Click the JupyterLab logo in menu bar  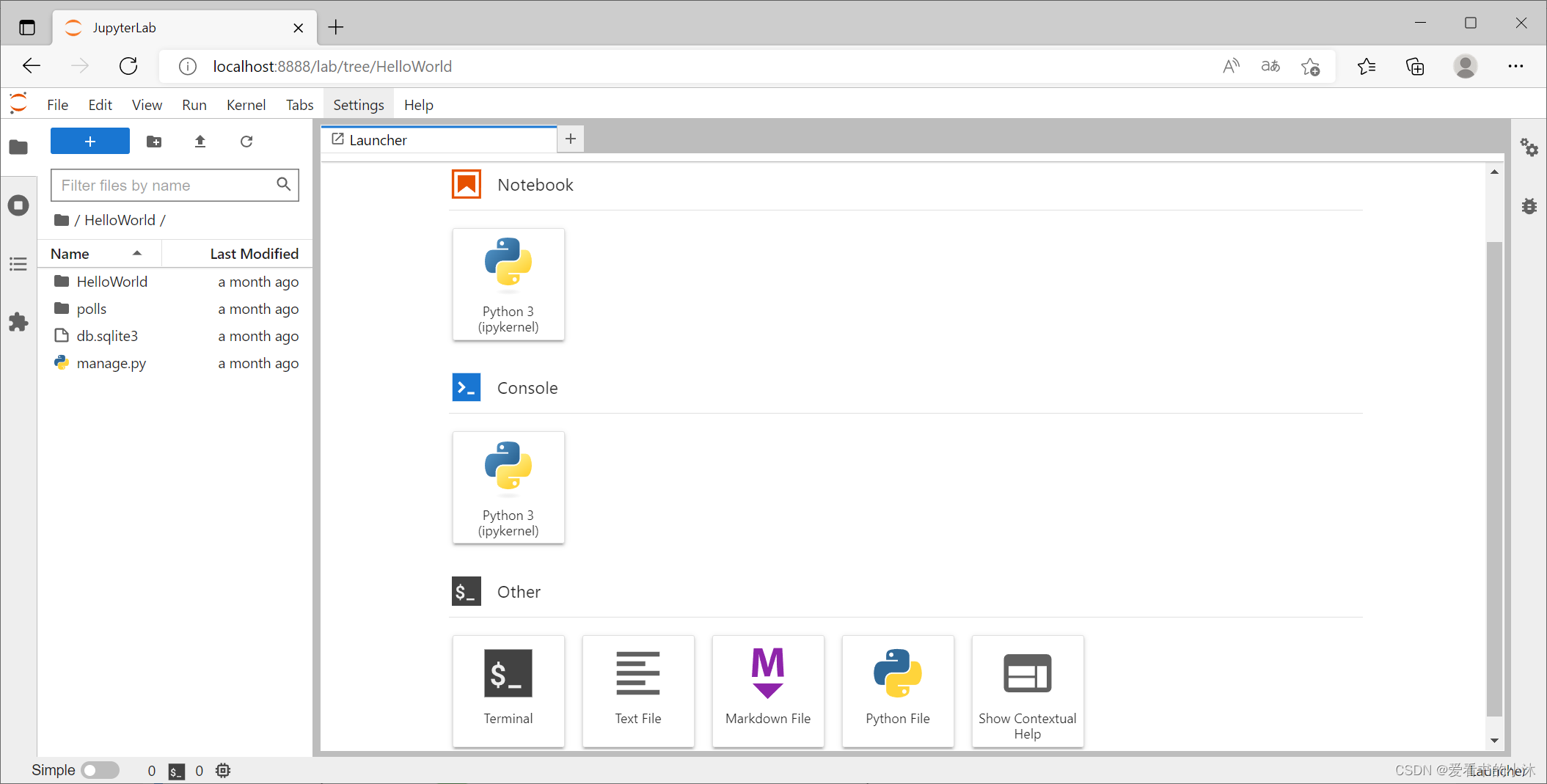tap(18, 104)
